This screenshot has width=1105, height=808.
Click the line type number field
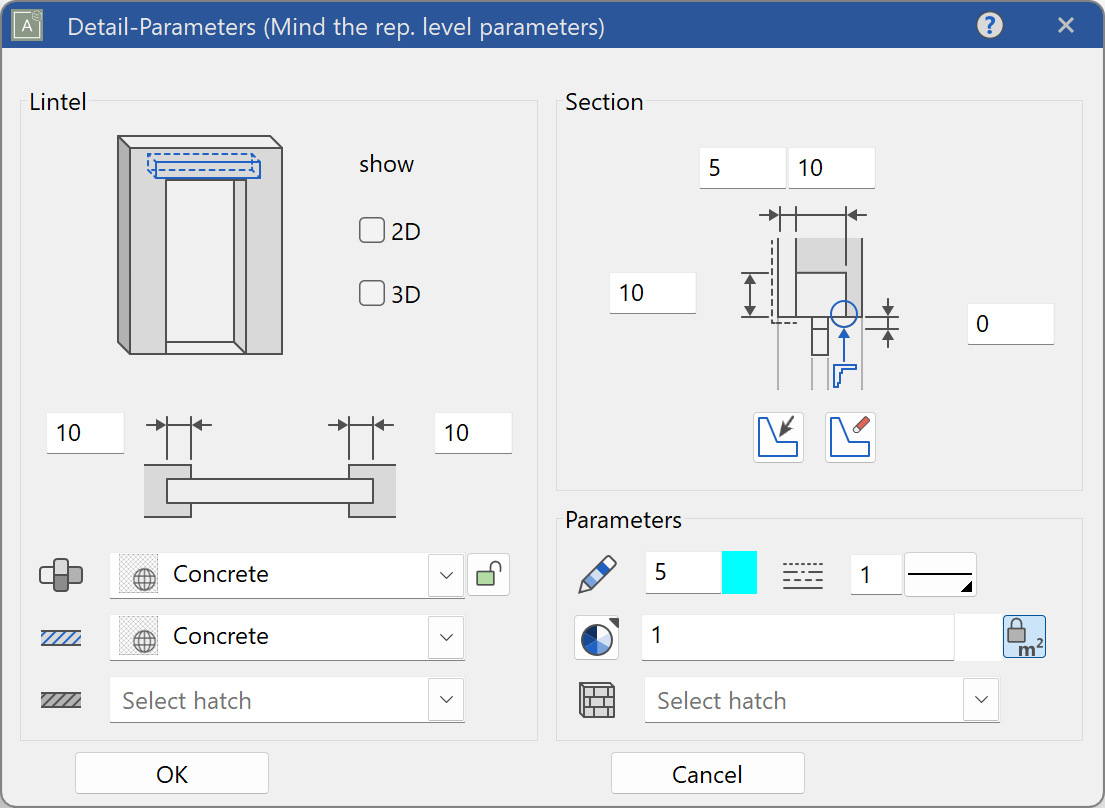[x=876, y=575]
